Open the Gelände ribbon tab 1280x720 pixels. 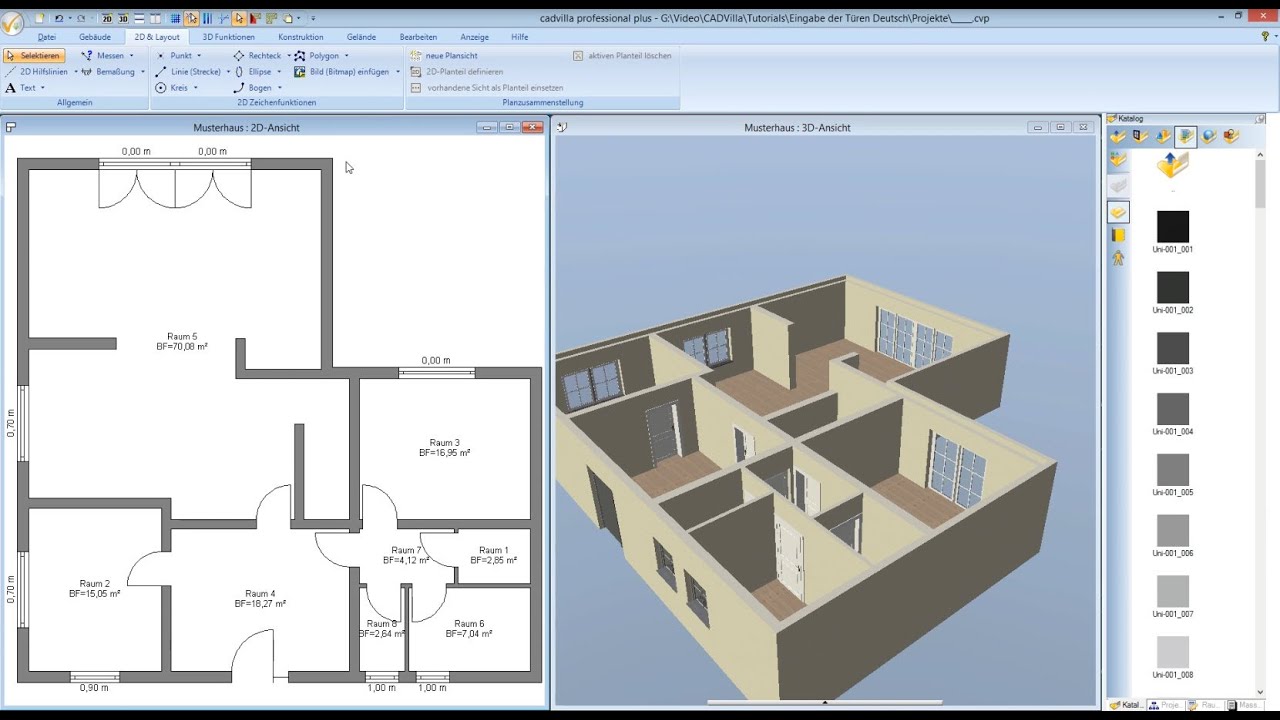click(x=361, y=37)
